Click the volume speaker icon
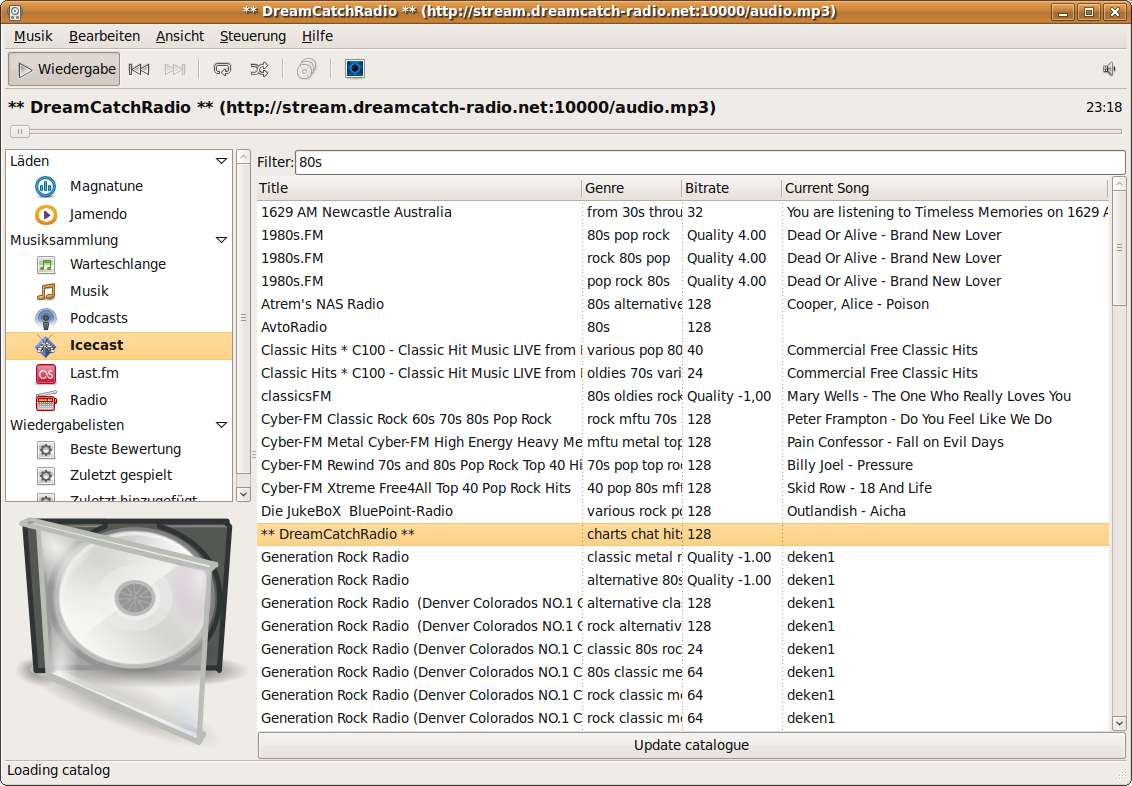The width and height of the screenshot is (1132, 786). click(x=1110, y=69)
